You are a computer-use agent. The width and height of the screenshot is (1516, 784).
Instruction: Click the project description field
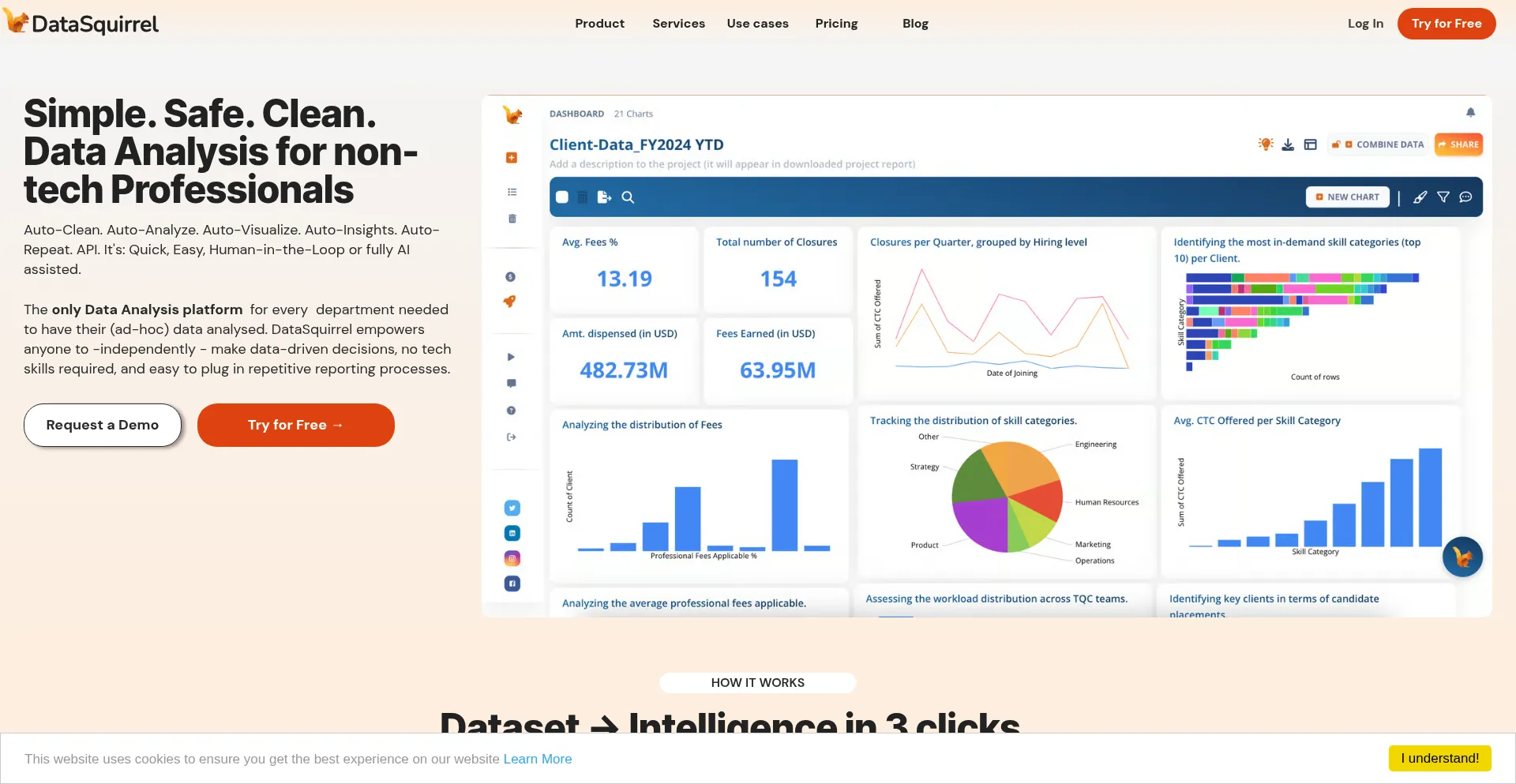coord(733,163)
